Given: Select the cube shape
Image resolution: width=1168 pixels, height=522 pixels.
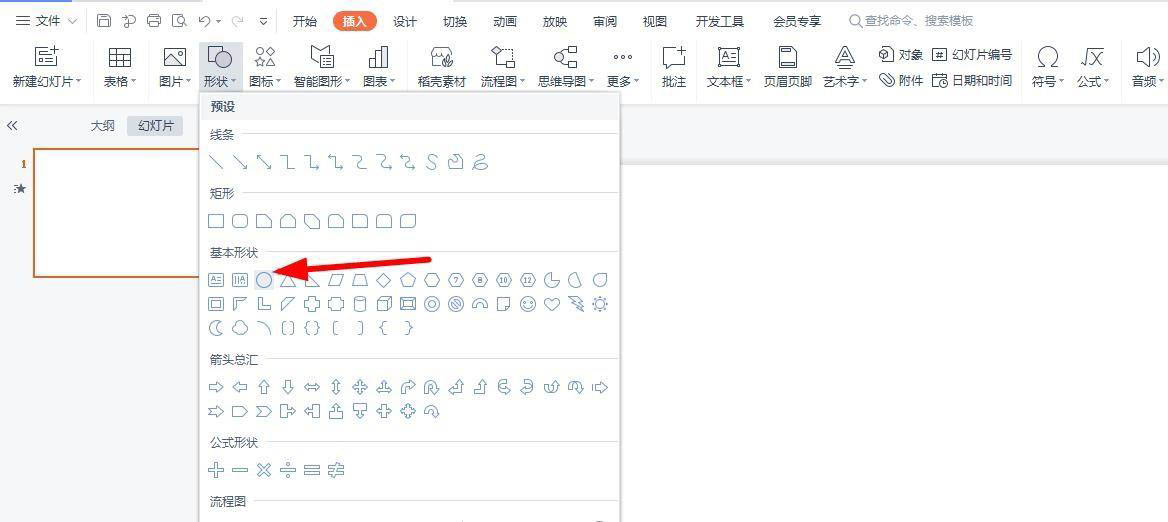Looking at the screenshot, I should 384,304.
